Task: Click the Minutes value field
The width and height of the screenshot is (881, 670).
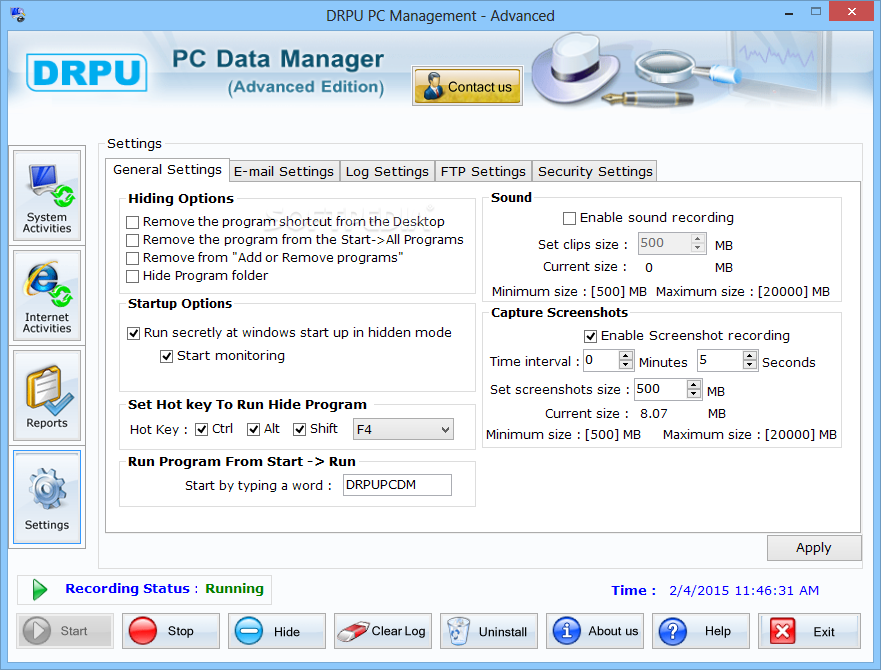Action: 601,360
